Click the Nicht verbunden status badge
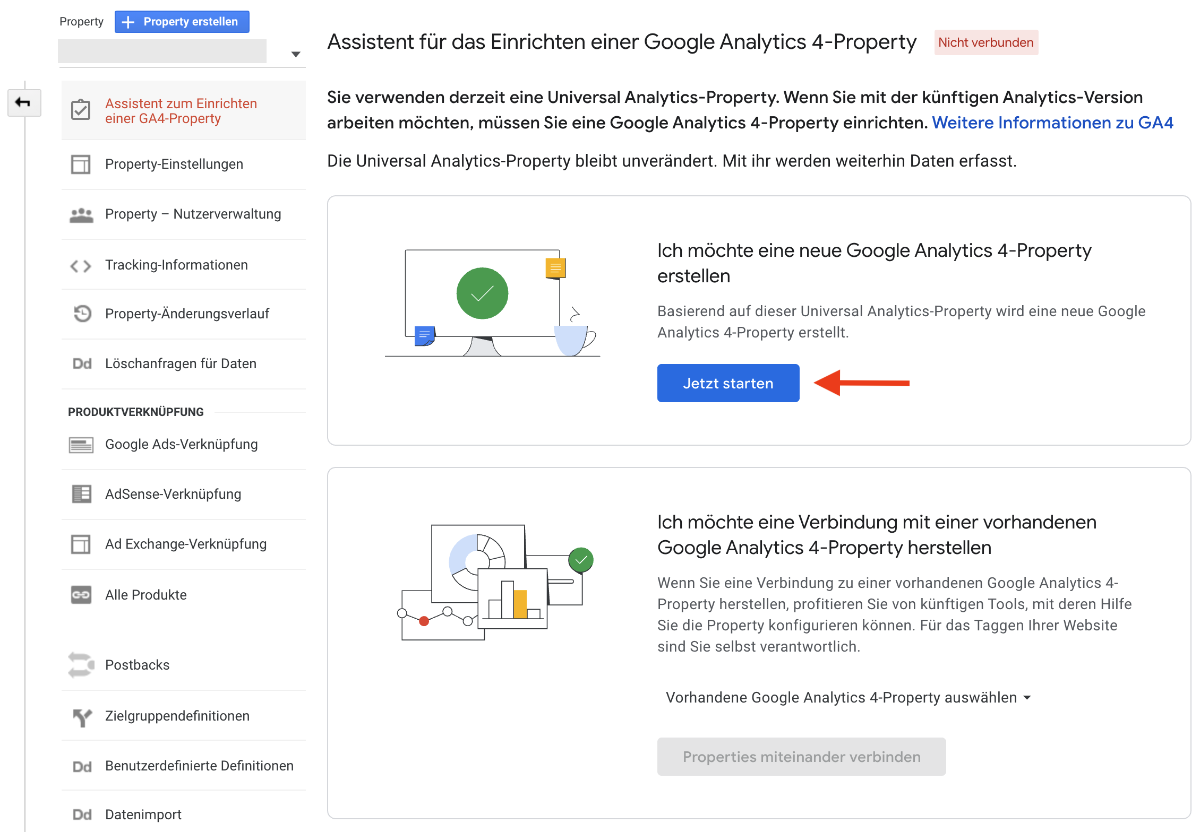Viewport: 1200px width, 832px height. (986, 42)
